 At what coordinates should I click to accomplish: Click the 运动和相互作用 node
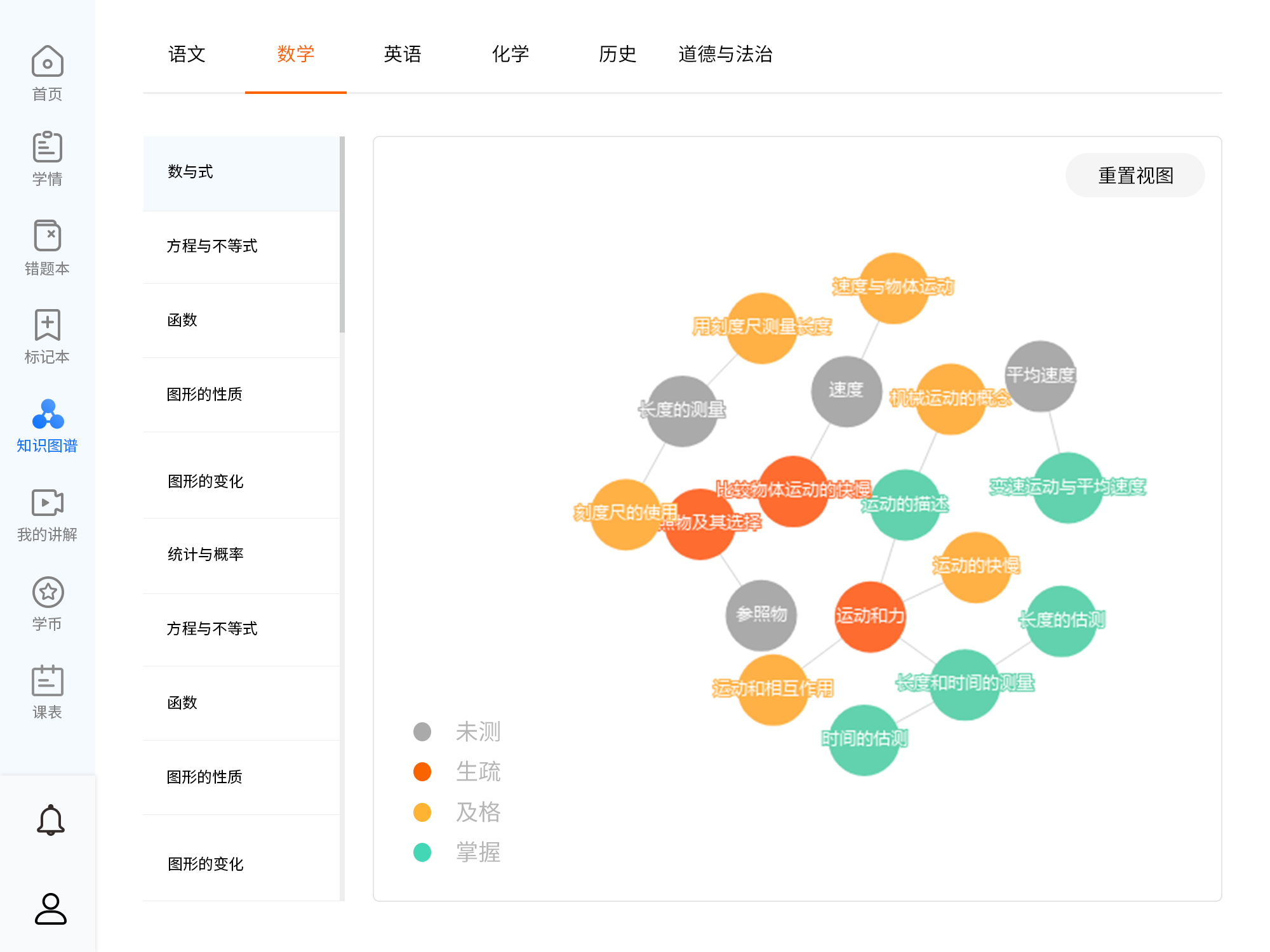click(x=773, y=689)
